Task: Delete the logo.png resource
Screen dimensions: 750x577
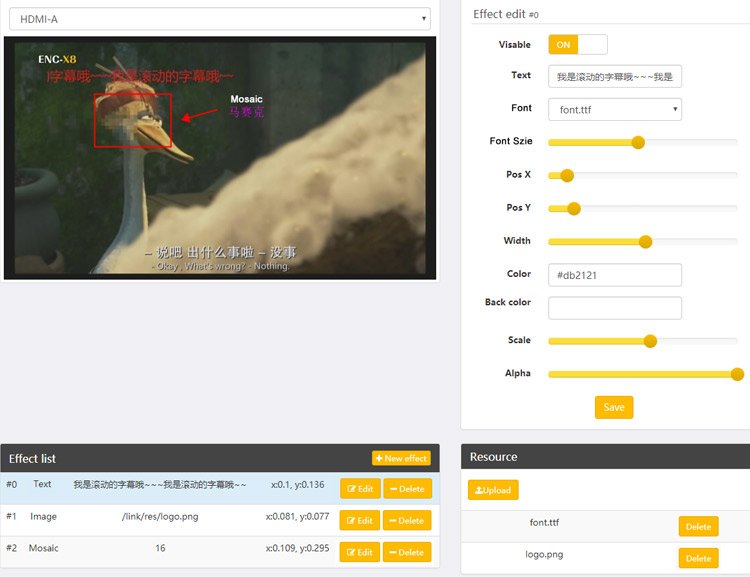Action: (x=698, y=558)
